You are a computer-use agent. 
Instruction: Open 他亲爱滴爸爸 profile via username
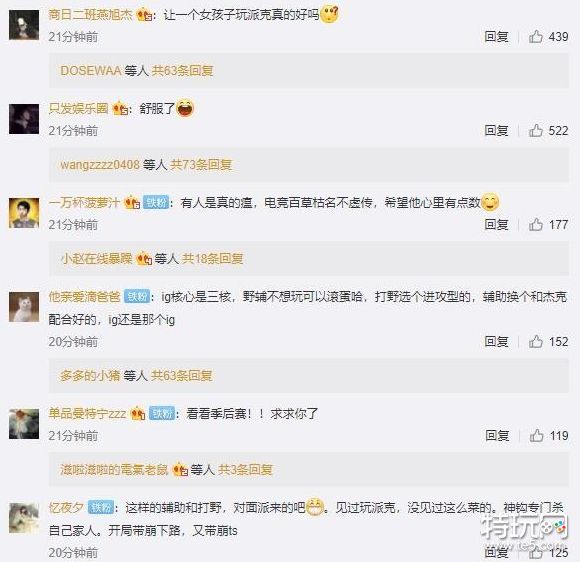pos(84,296)
